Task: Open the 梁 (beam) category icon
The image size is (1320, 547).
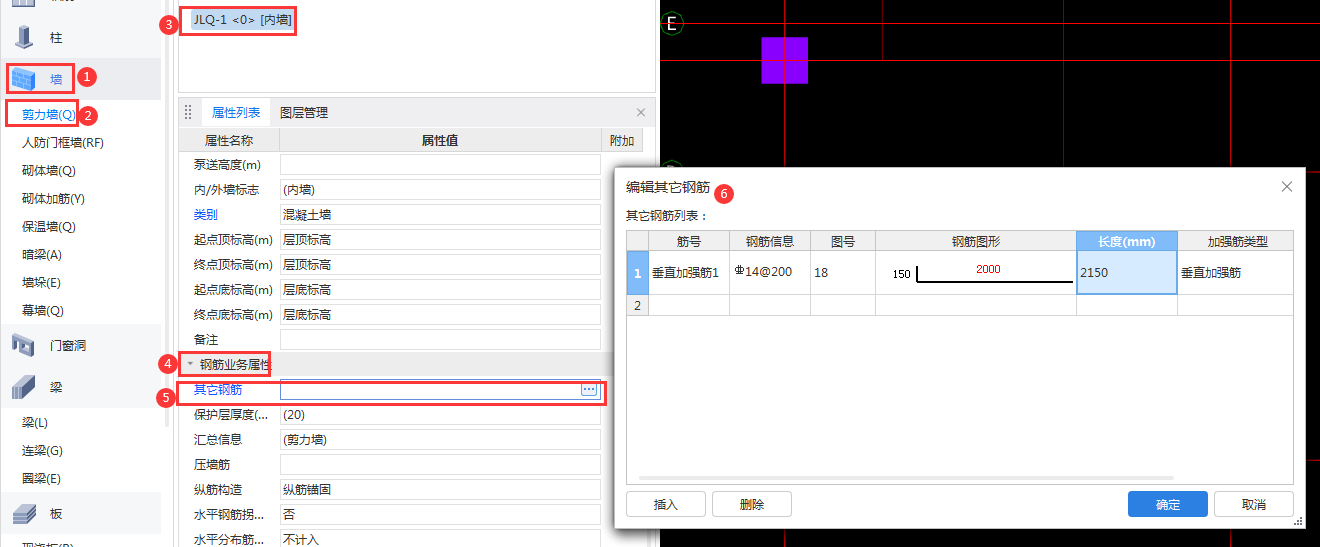Action: [26, 387]
